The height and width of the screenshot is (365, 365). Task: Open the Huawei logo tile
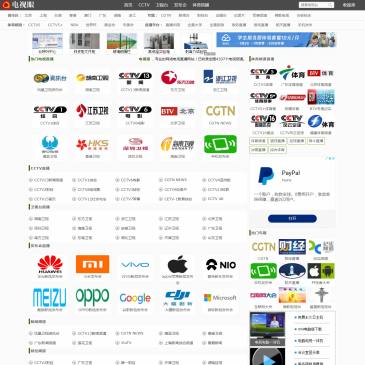[x=50, y=264]
